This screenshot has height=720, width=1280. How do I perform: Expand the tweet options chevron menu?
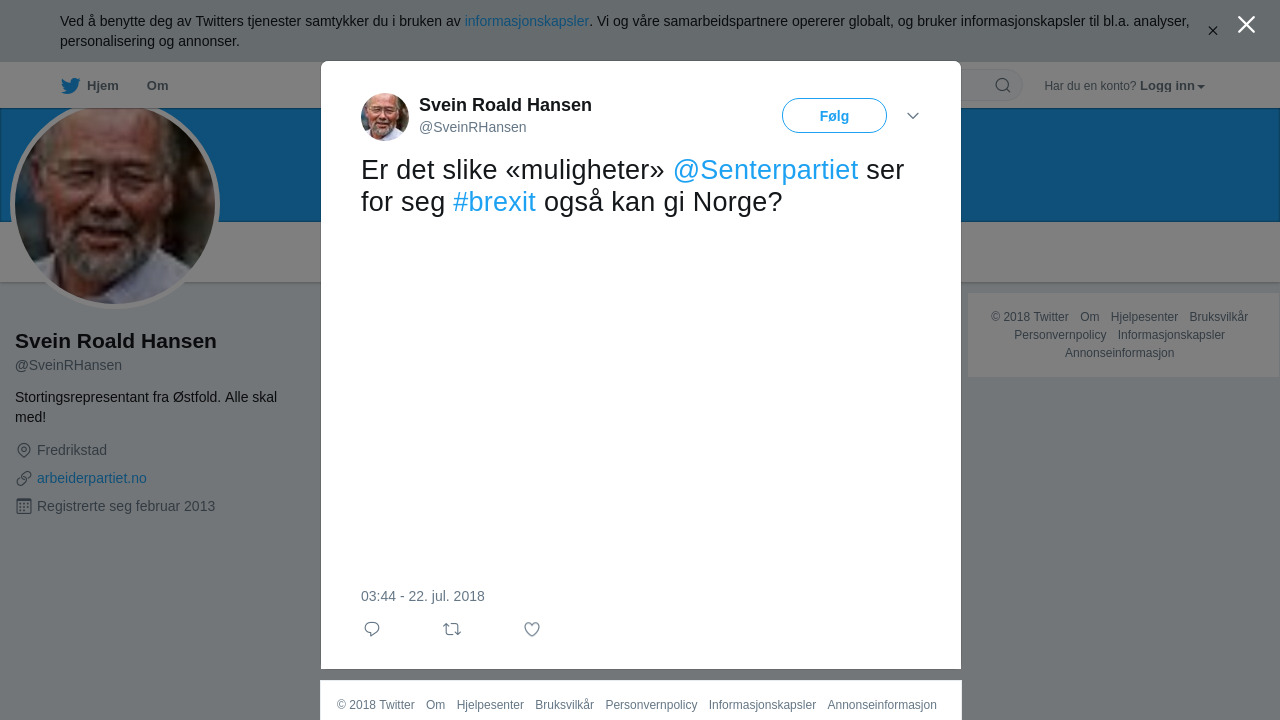pos(913,116)
